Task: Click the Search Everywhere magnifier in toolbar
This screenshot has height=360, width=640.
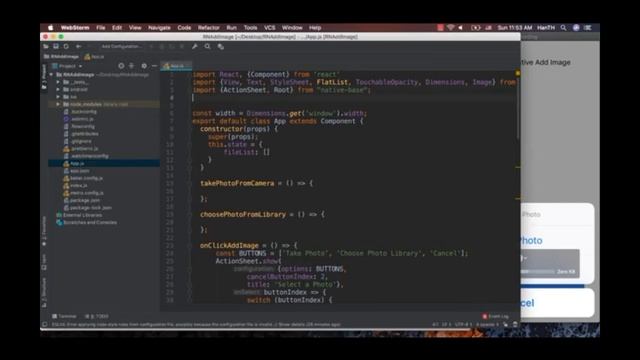Action: 207,47
